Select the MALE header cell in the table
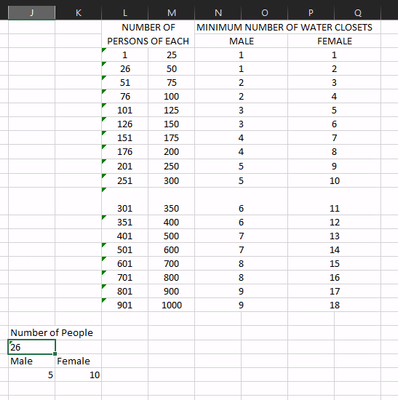 pos(241,41)
